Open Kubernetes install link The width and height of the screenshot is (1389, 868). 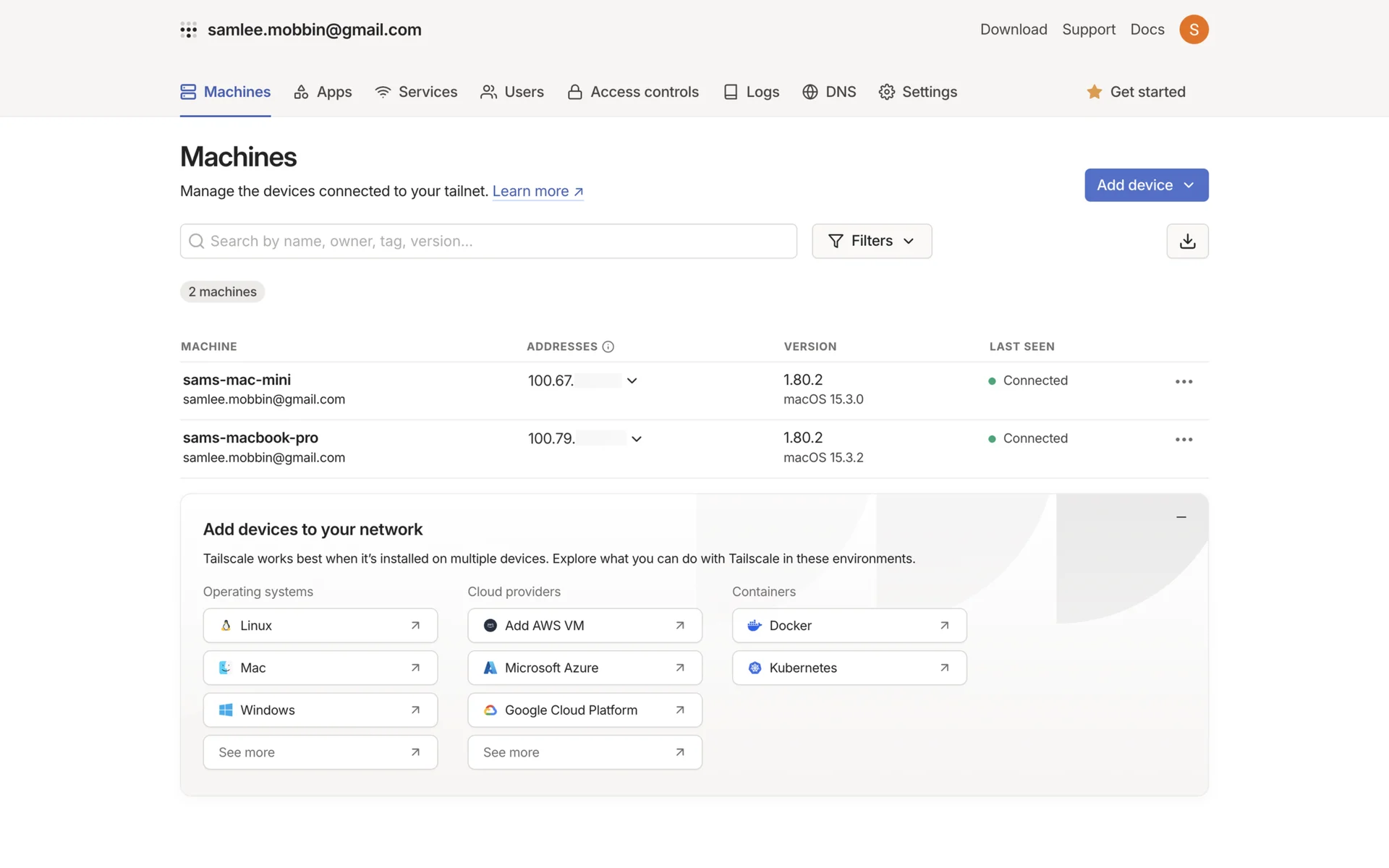tap(849, 668)
